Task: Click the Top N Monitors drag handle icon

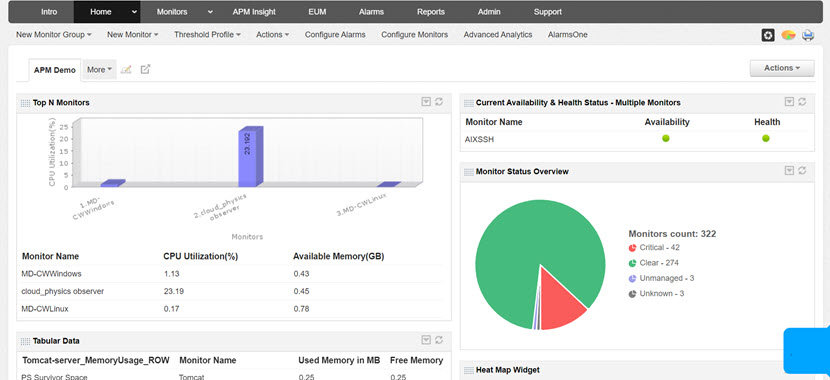Action: [x=25, y=103]
